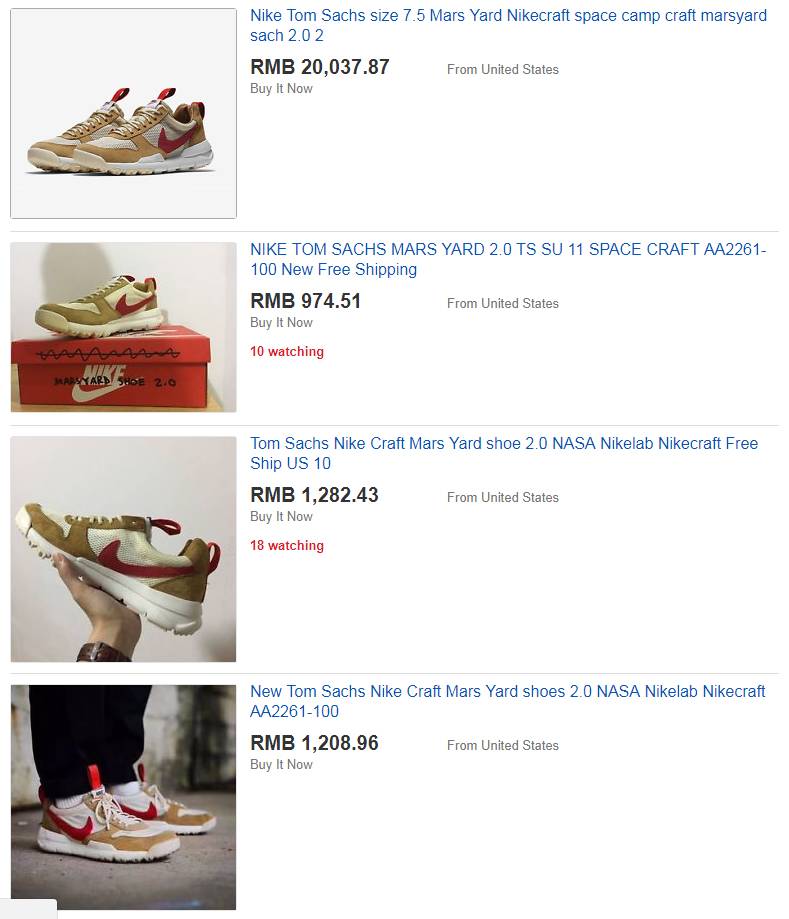Click thumbnail of hand holding Mars Yard shoe
The image size is (789, 919).
[x=124, y=549]
